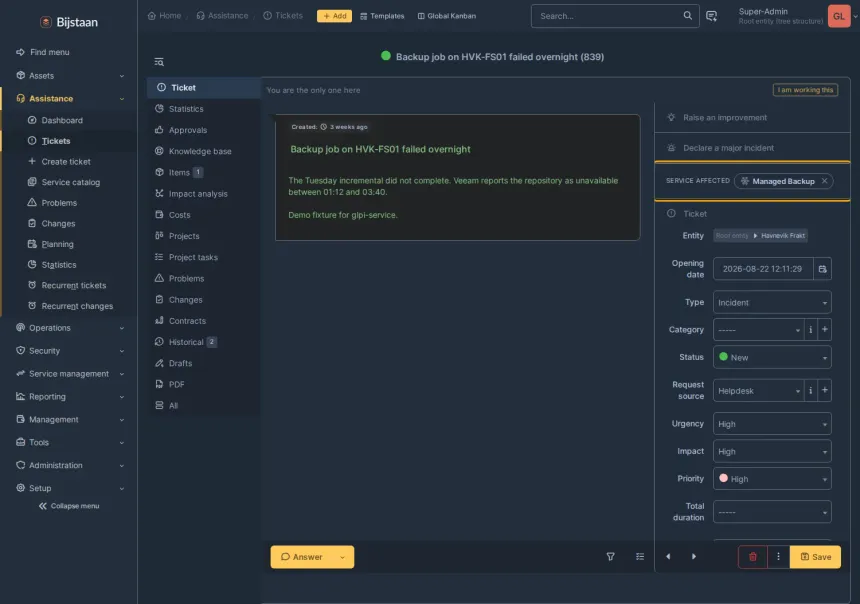Open the ticket tab search toggle icon
The width and height of the screenshot is (860, 604).
[159, 62]
